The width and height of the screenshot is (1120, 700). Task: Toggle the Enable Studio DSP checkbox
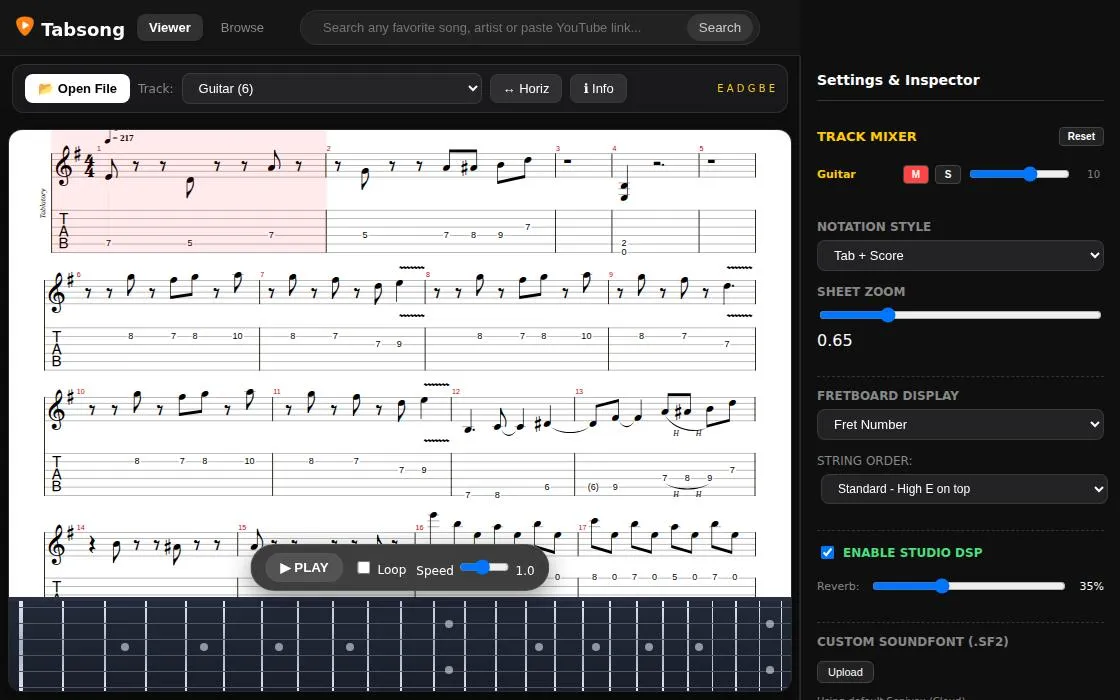[827, 552]
